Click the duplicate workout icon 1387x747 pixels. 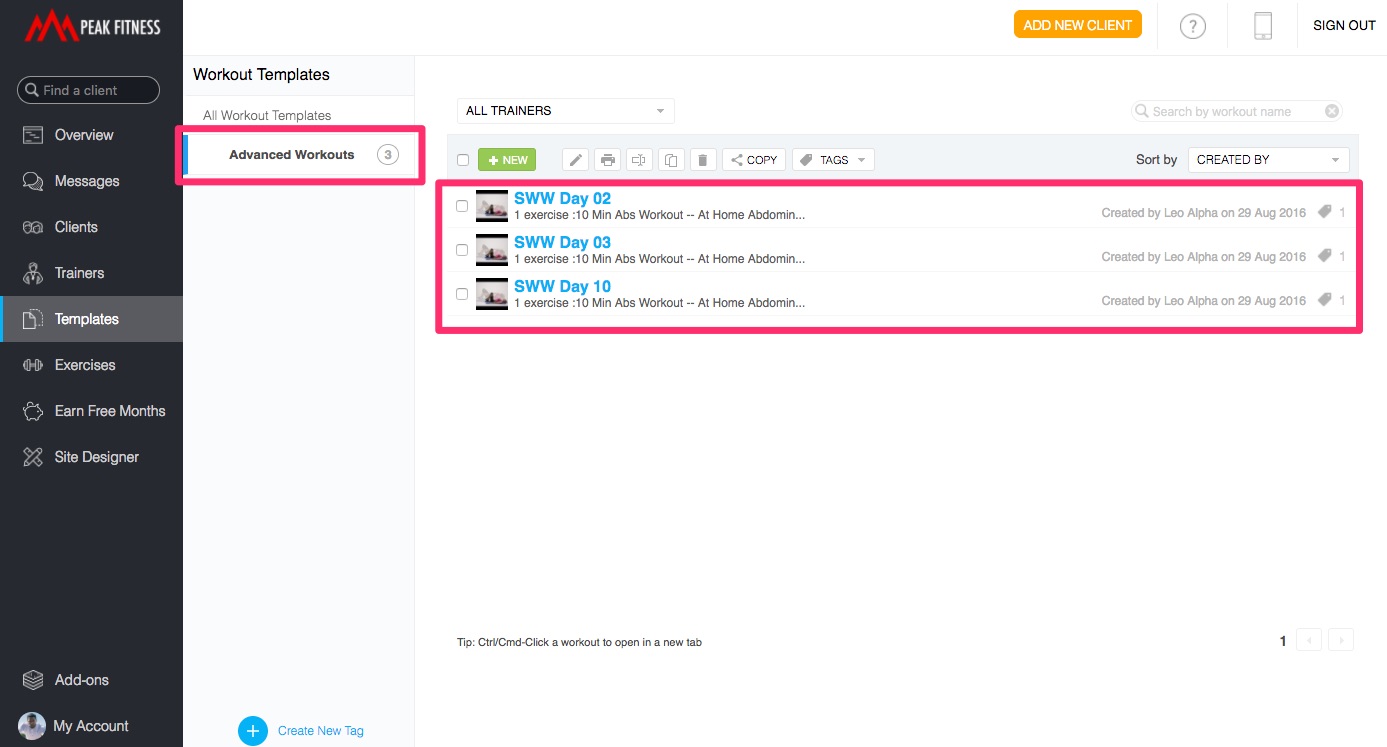pyautogui.click(x=671, y=160)
